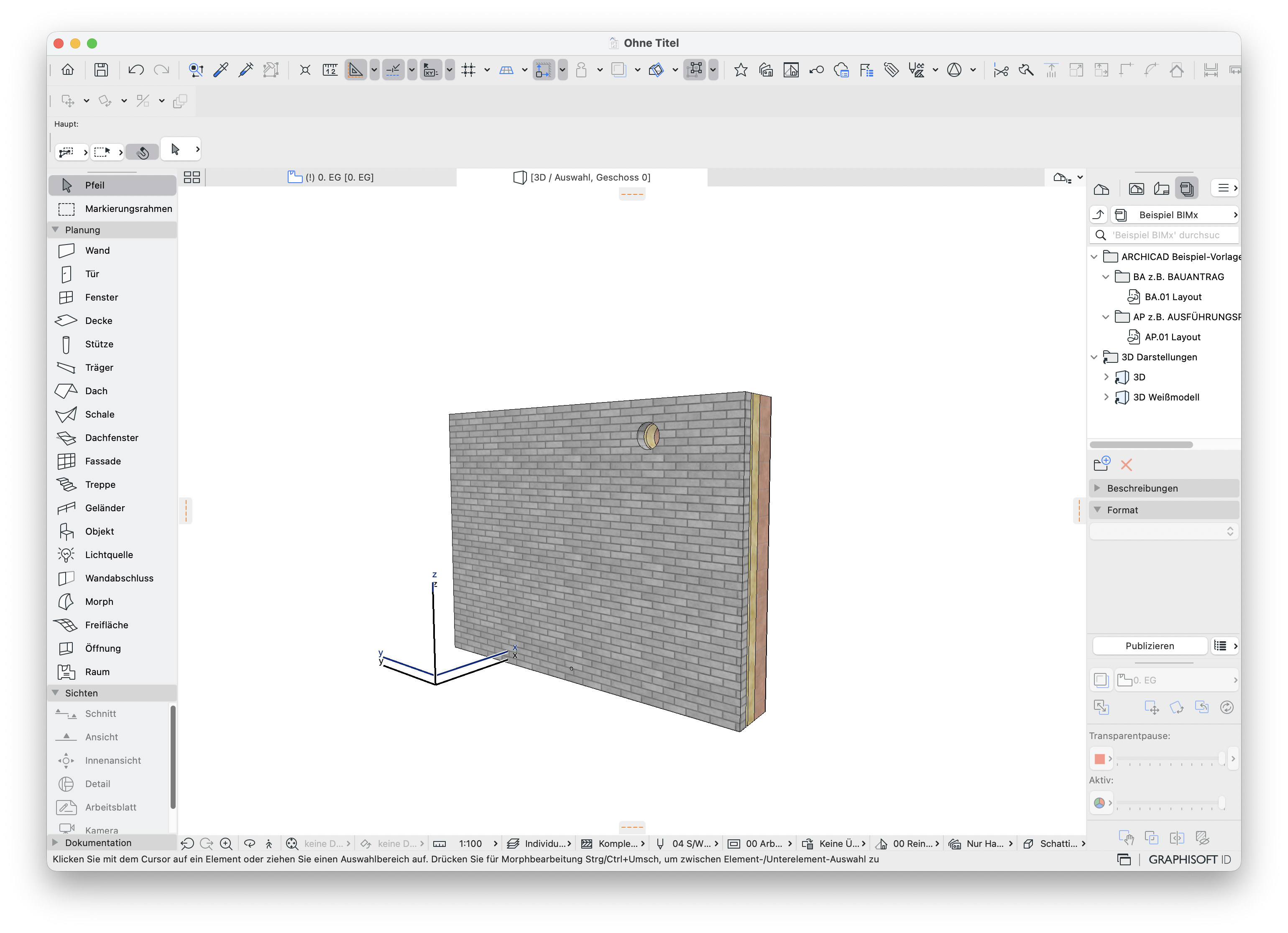Open the Schatti... 3D style selector
1288x933 pixels.
(x=1054, y=844)
